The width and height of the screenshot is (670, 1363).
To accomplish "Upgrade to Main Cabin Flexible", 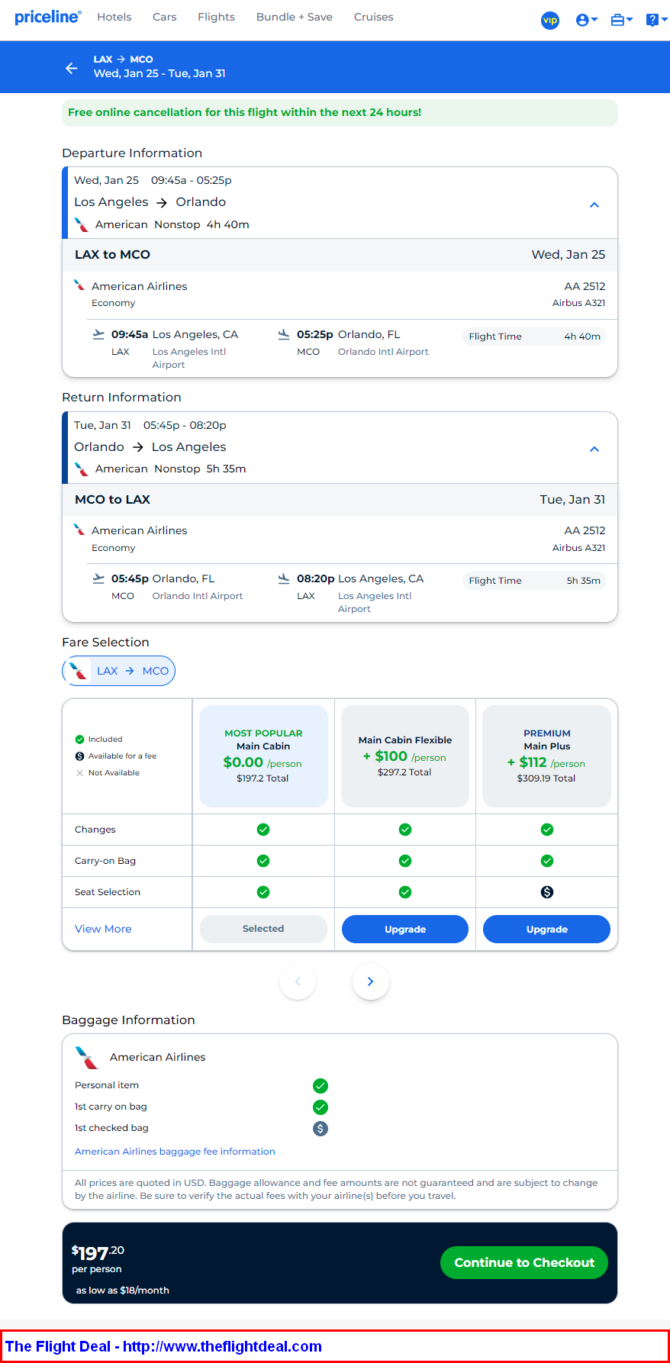I will coord(405,929).
